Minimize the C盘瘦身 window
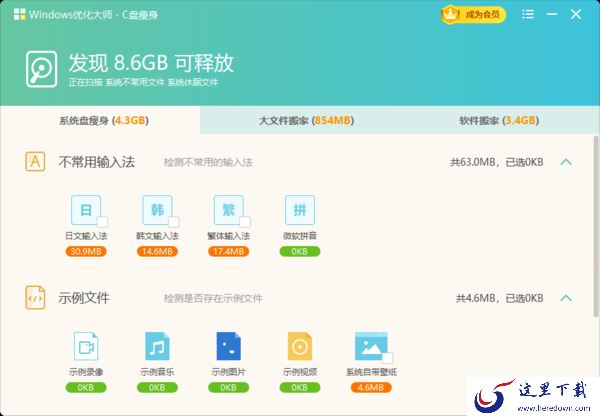Viewport: 600px width, 416px height. tap(552, 15)
